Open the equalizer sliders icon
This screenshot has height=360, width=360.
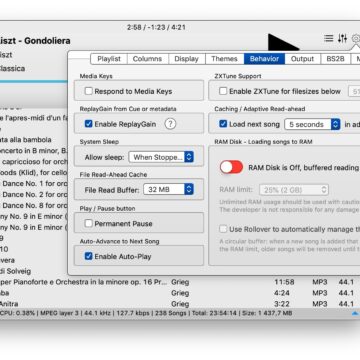point(342,38)
